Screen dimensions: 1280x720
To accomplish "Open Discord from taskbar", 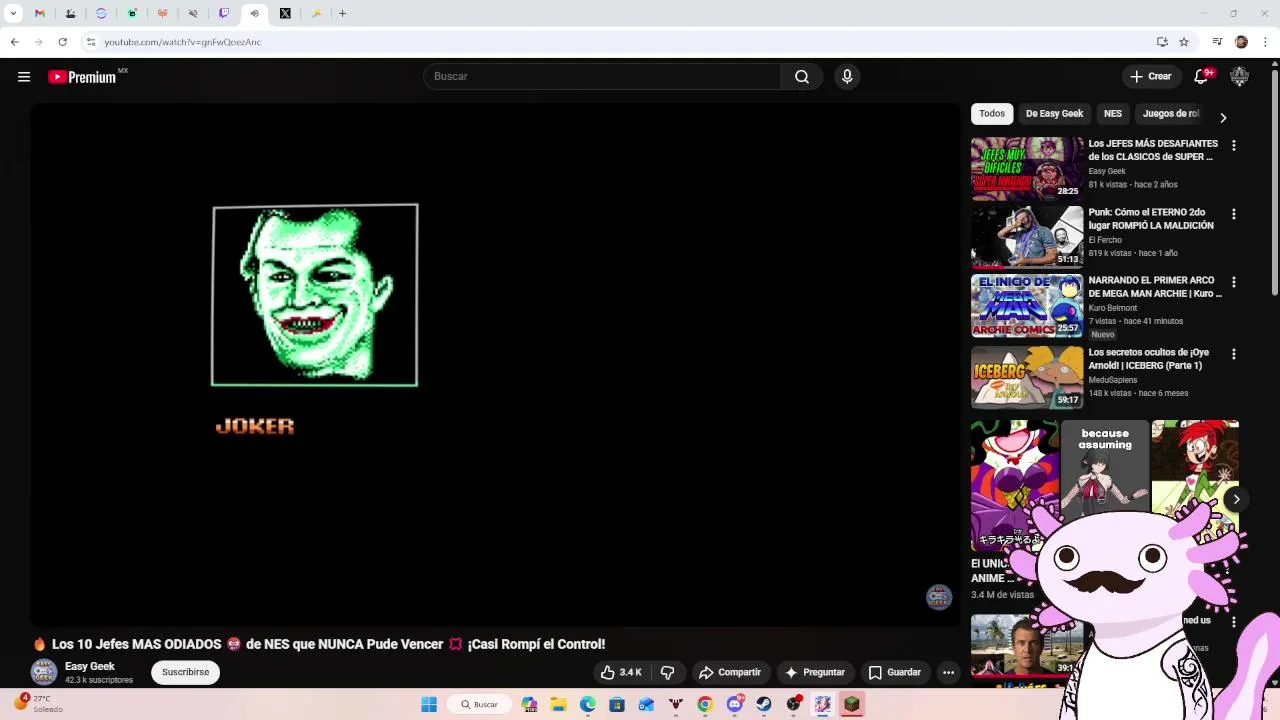I will coord(735,705).
